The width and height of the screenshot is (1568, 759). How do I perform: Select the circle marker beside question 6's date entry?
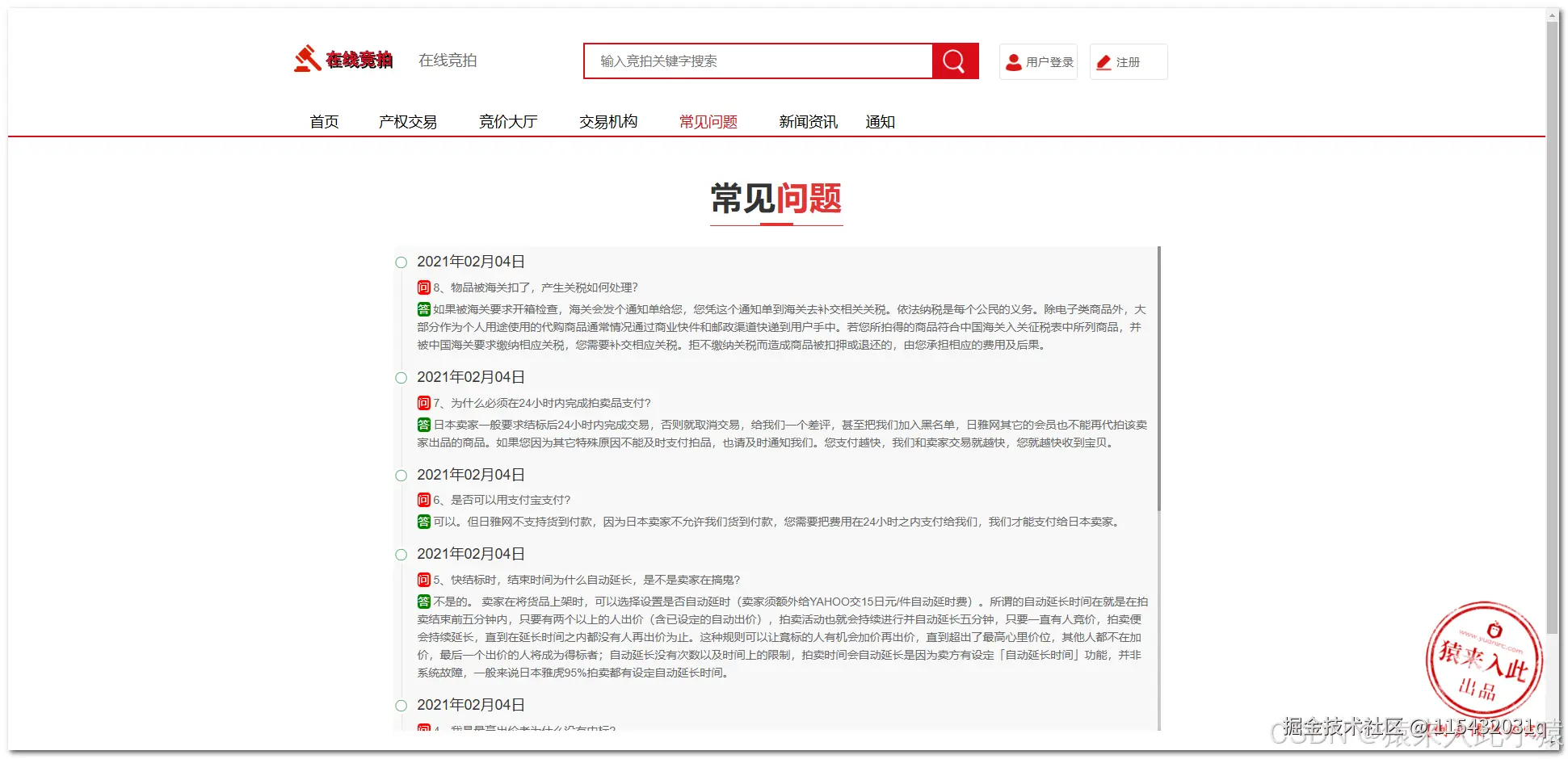[x=401, y=475]
